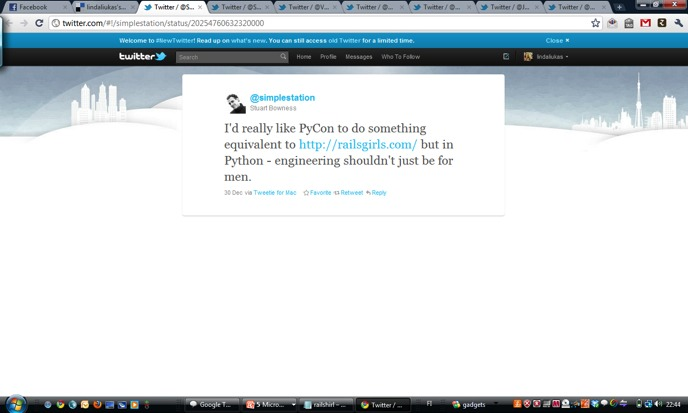Click the gray badge extension icon beside Gmail

(x=629, y=23)
